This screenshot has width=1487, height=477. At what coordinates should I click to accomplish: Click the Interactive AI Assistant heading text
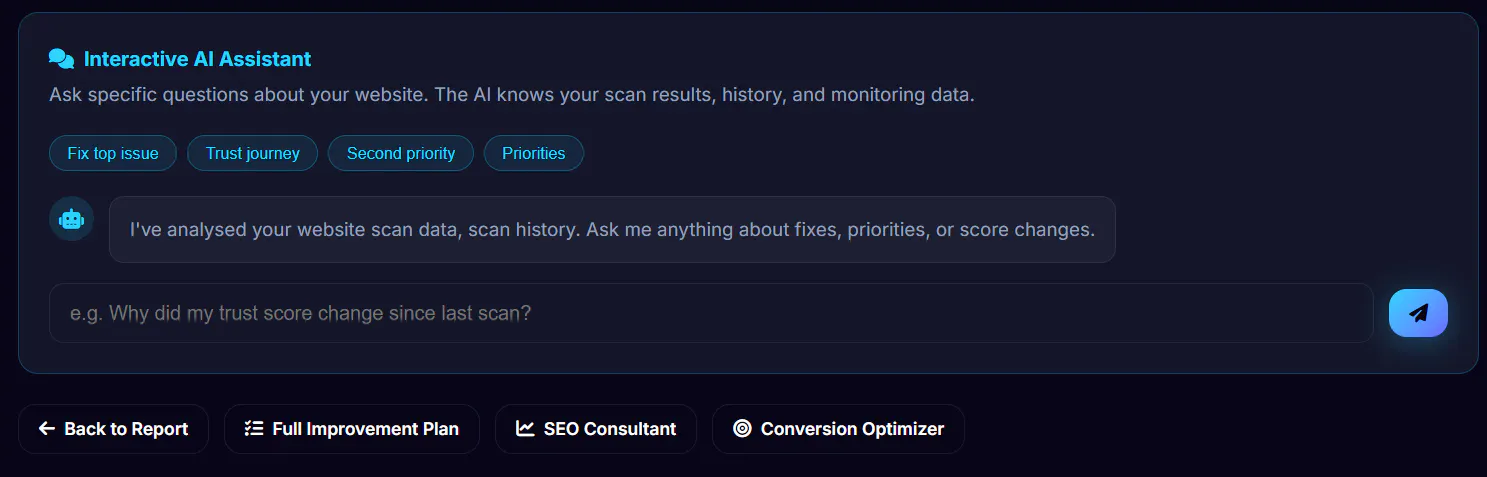pyautogui.click(x=198, y=59)
